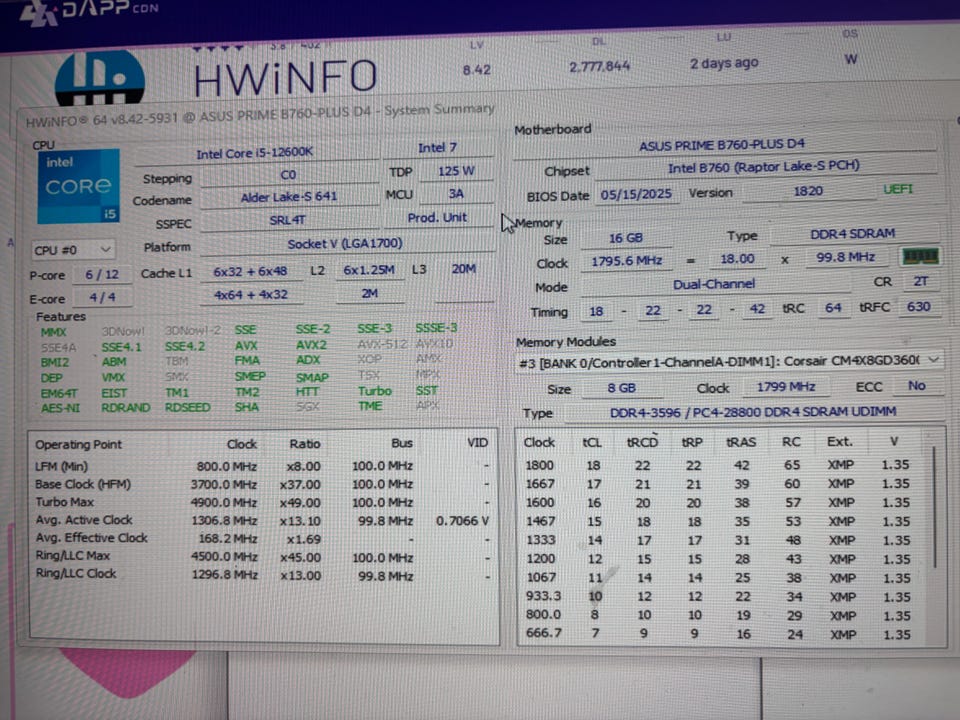Click the L2 cache value '6x1.25M'

369,270
